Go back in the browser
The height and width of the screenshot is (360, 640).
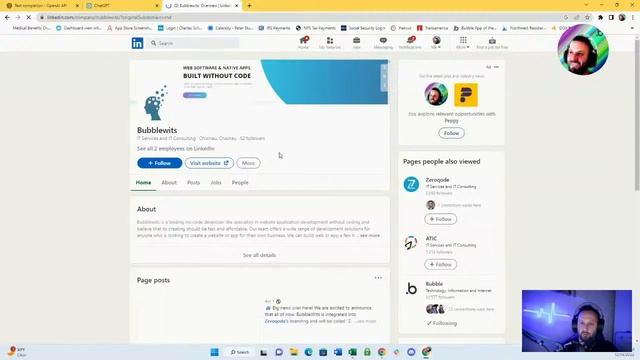pyautogui.click(x=7, y=17)
